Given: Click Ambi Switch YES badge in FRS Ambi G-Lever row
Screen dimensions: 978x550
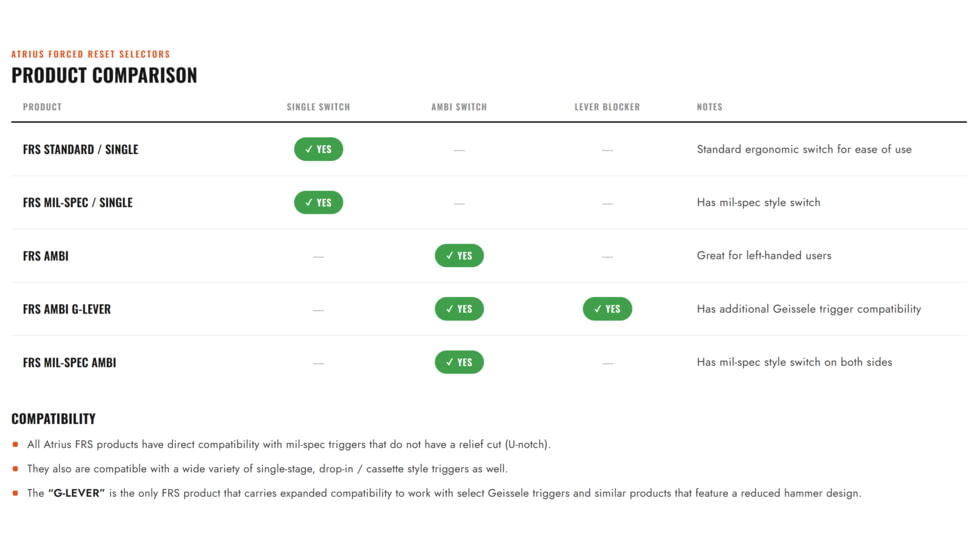Looking at the screenshot, I should 459,309.
